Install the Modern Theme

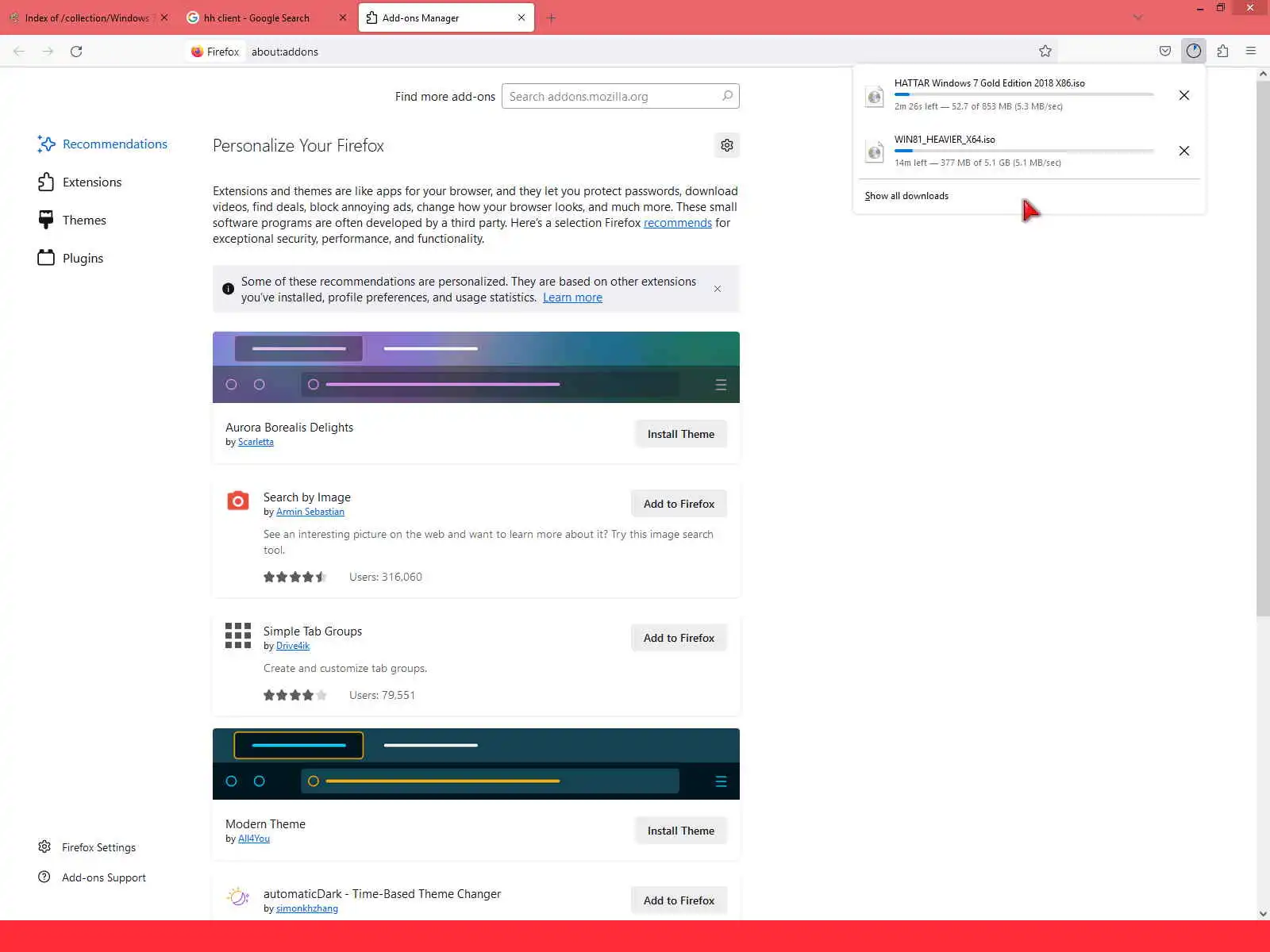(681, 831)
